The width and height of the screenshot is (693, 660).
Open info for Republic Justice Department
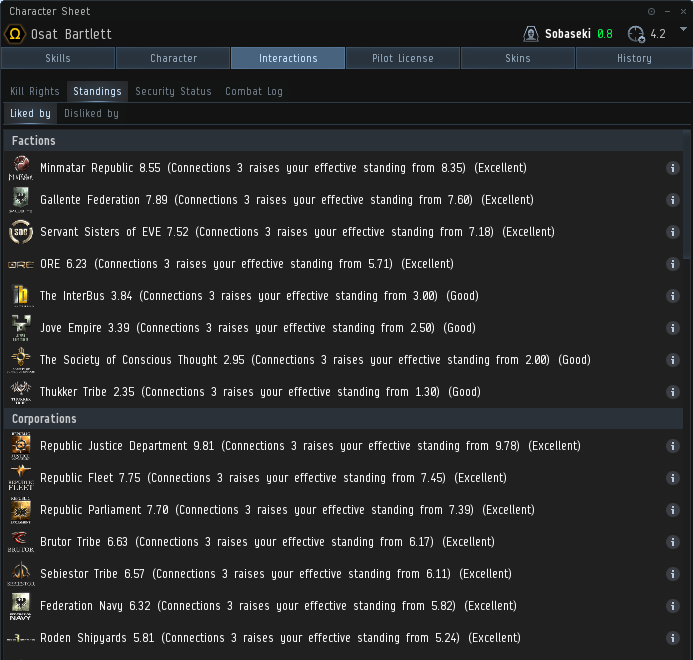point(672,446)
